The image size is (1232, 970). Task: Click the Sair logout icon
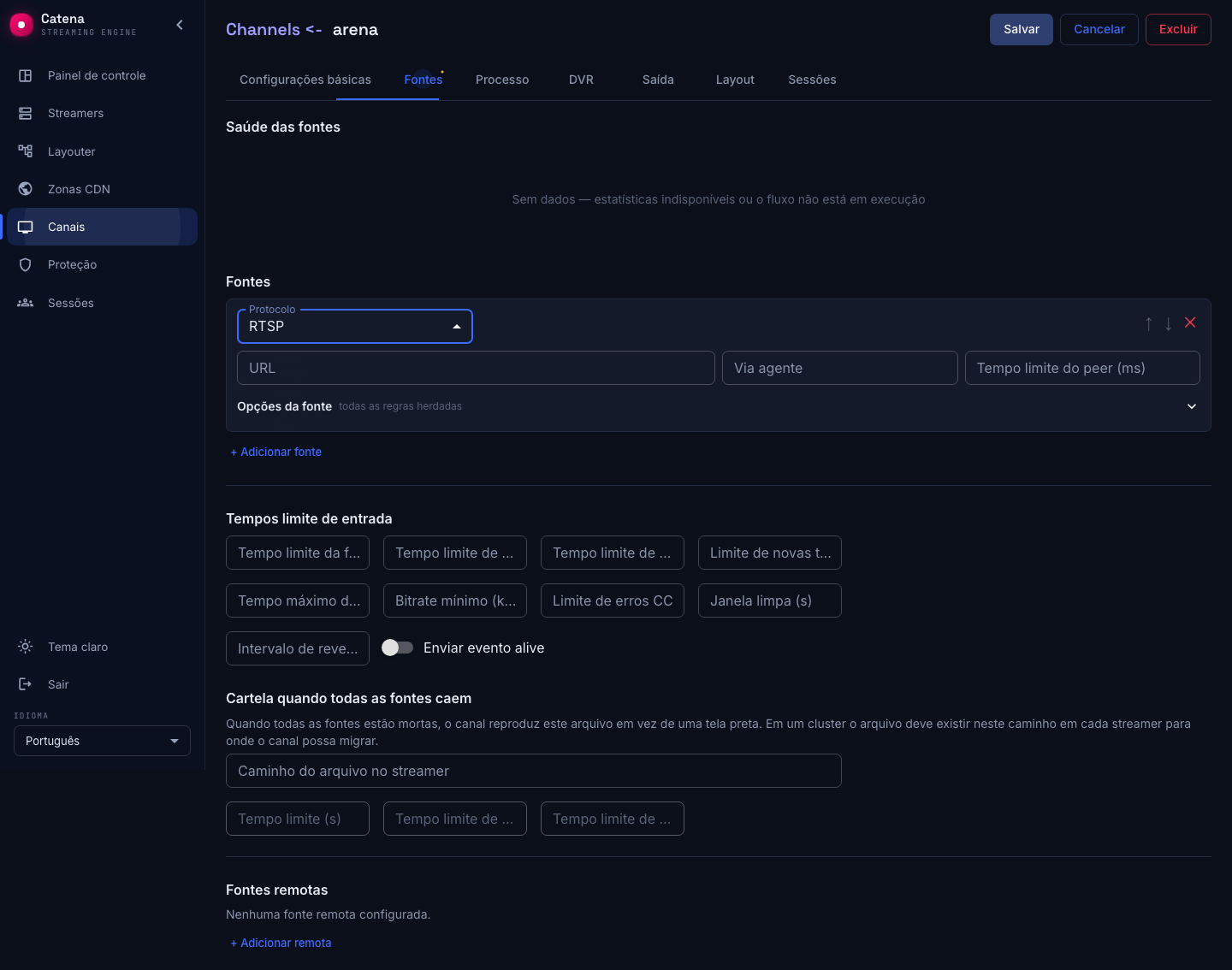click(x=26, y=684)
